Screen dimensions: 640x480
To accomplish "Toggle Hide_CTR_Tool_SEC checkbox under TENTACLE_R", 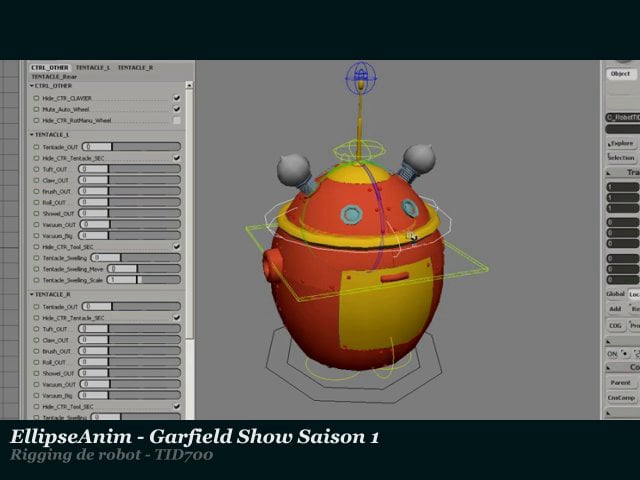I will point(177,407).
